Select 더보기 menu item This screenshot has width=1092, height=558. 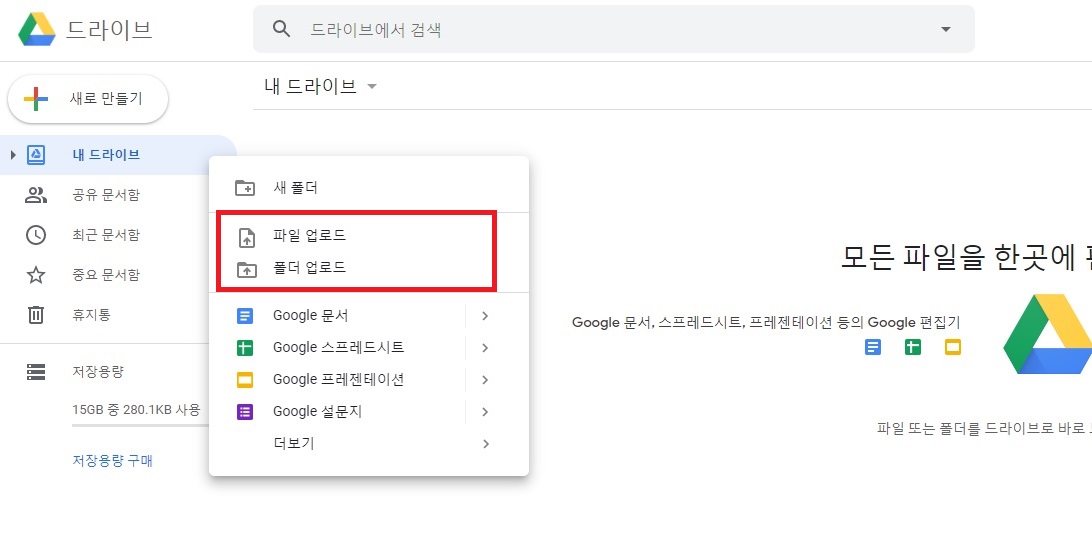point(369,444)
